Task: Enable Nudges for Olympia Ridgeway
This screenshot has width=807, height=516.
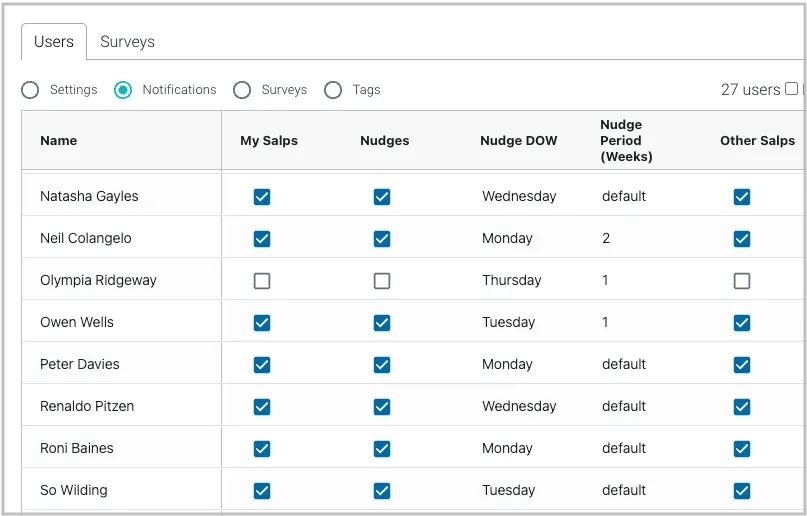Action: tap(382, 281)
